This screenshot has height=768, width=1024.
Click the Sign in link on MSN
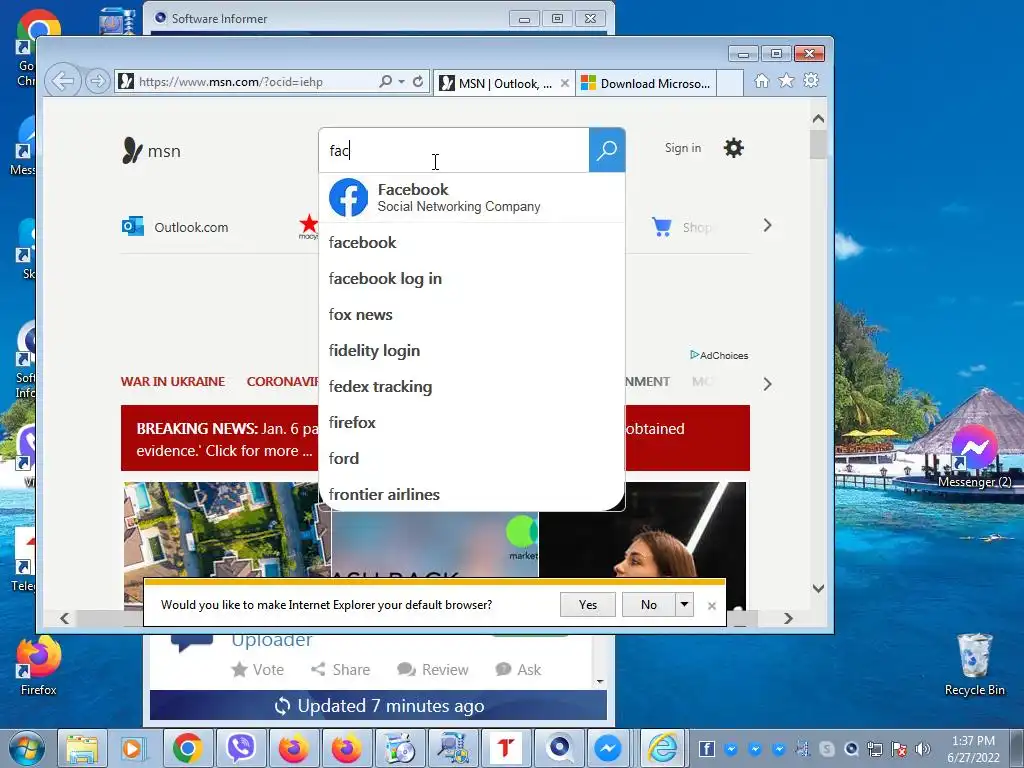[x=683, y=148]
